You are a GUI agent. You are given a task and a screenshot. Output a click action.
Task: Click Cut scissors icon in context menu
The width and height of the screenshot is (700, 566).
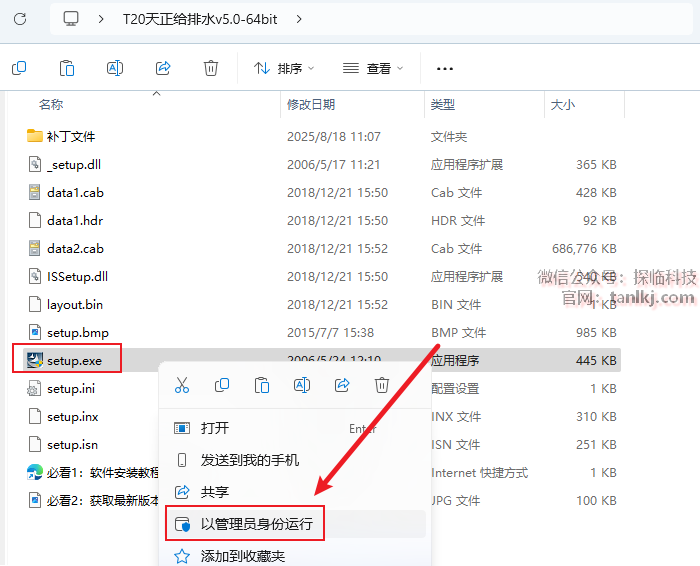click(x=182, y=385)
